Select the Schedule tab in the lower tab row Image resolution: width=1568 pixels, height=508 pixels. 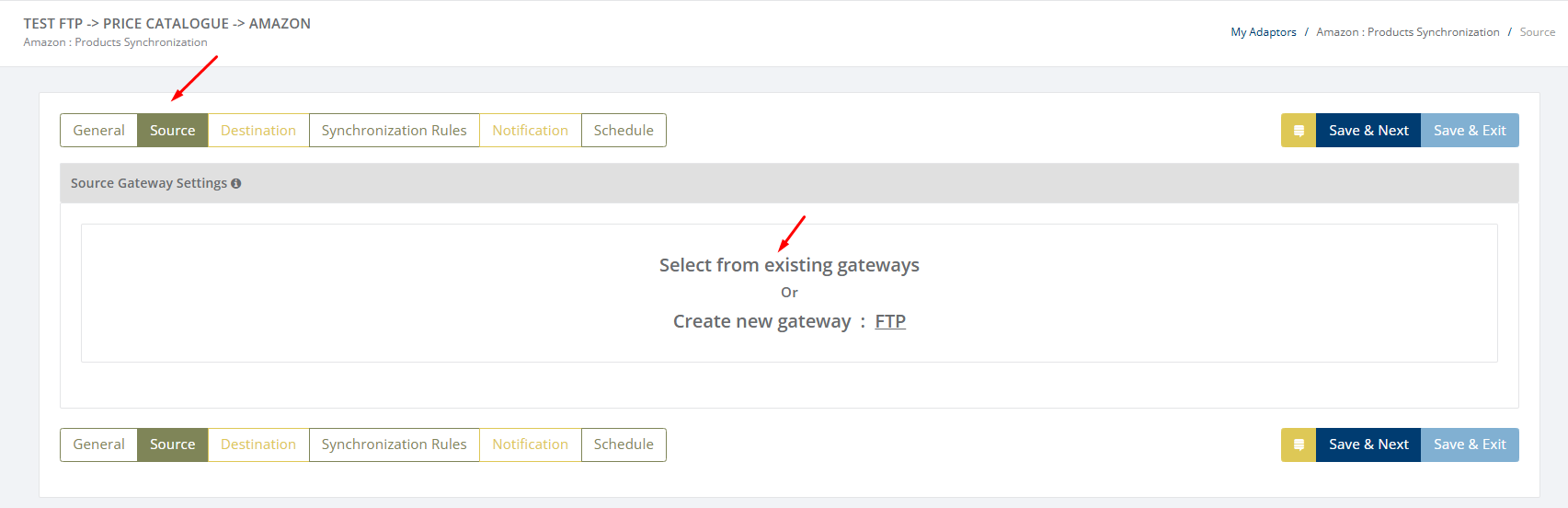click(624, 444)
